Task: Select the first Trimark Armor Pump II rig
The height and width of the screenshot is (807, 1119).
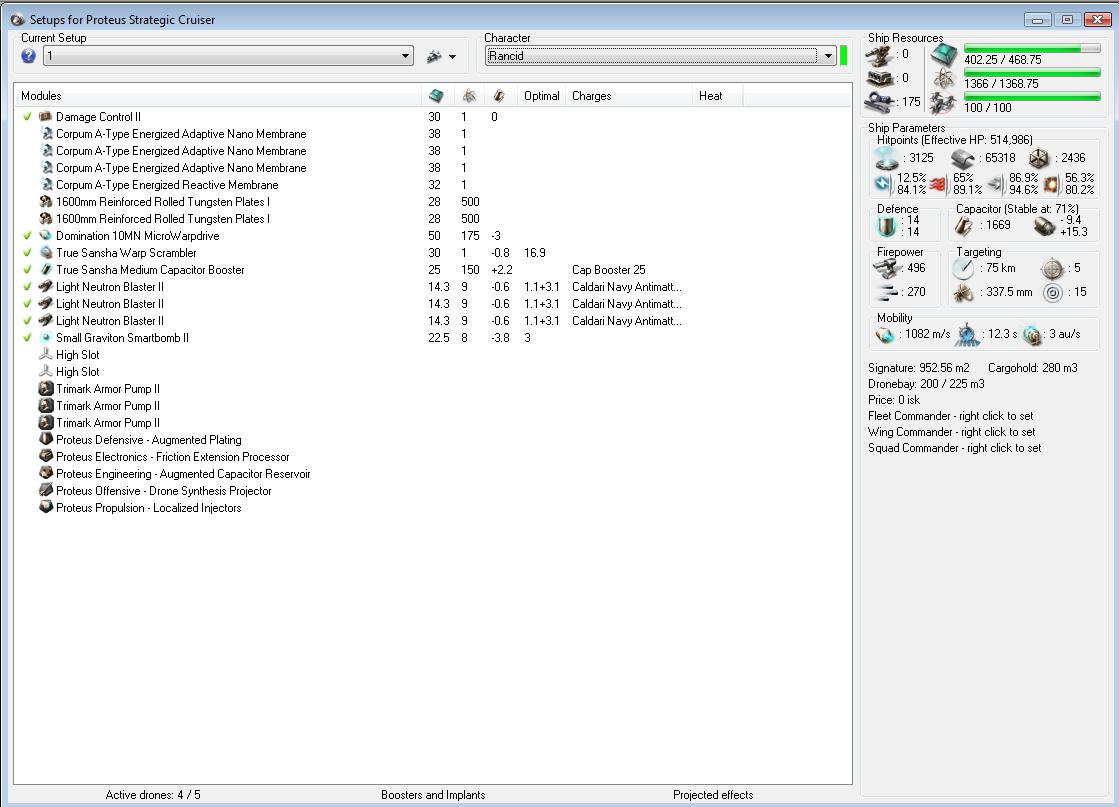Action: (x=432, y=389)
